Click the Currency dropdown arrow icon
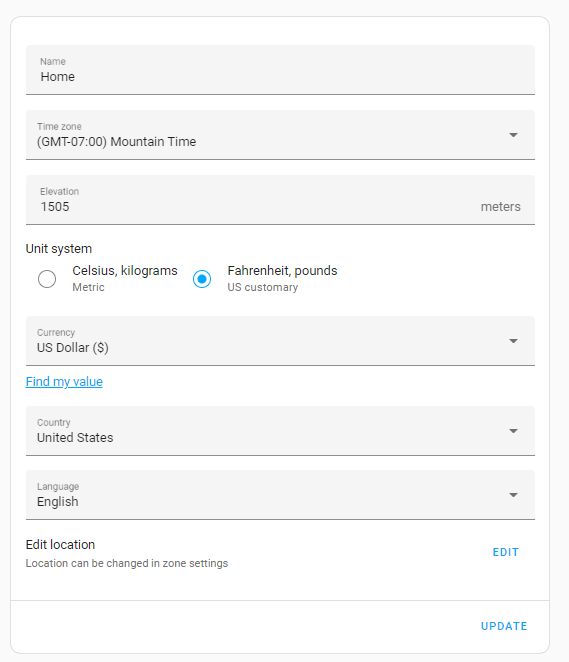 (x=513, y=341)
